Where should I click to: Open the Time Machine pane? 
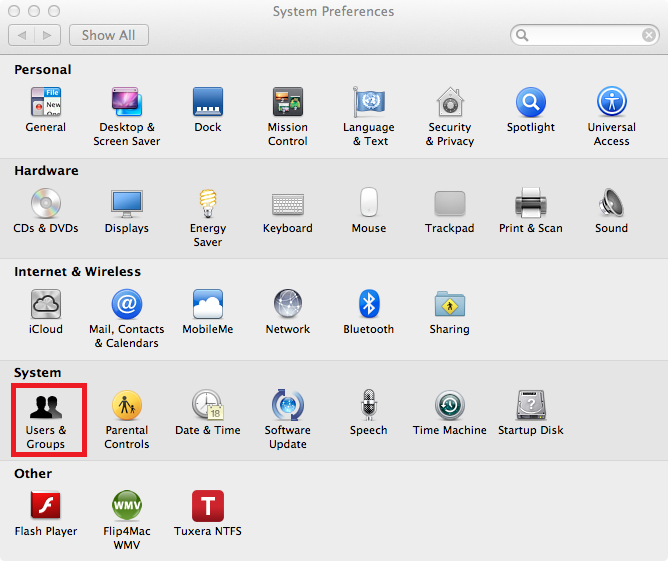pos(449,405)
